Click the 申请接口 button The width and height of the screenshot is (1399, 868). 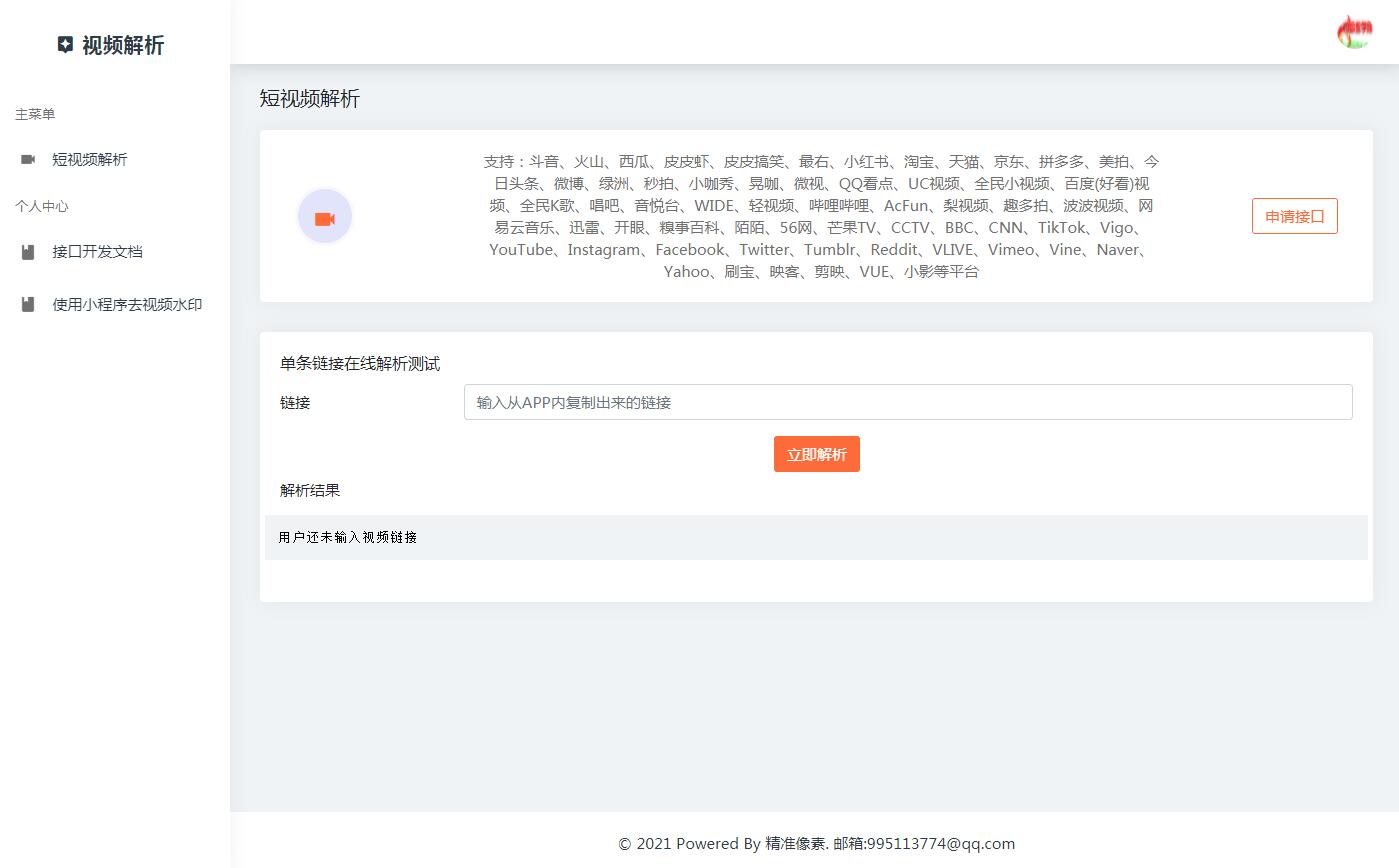1294,216
